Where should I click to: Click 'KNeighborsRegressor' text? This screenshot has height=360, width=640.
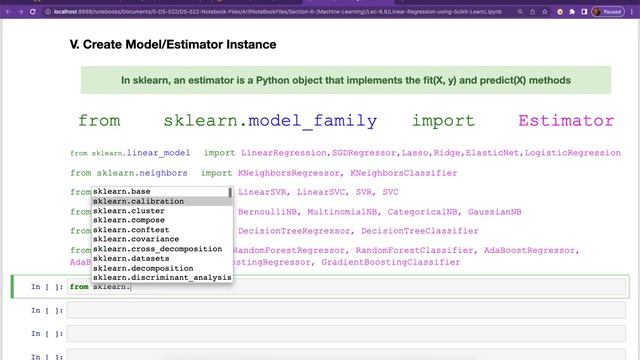coord(289,173)
